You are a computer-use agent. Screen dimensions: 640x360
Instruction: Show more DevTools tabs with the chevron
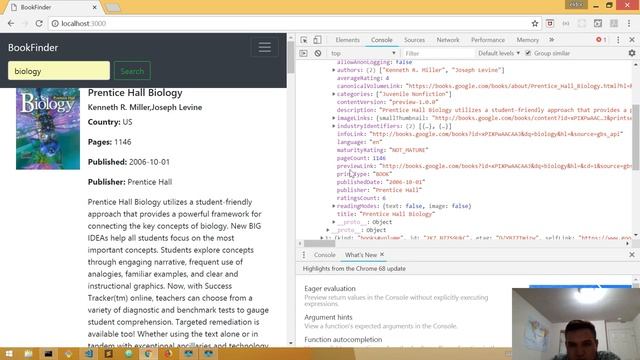point(551,40)
